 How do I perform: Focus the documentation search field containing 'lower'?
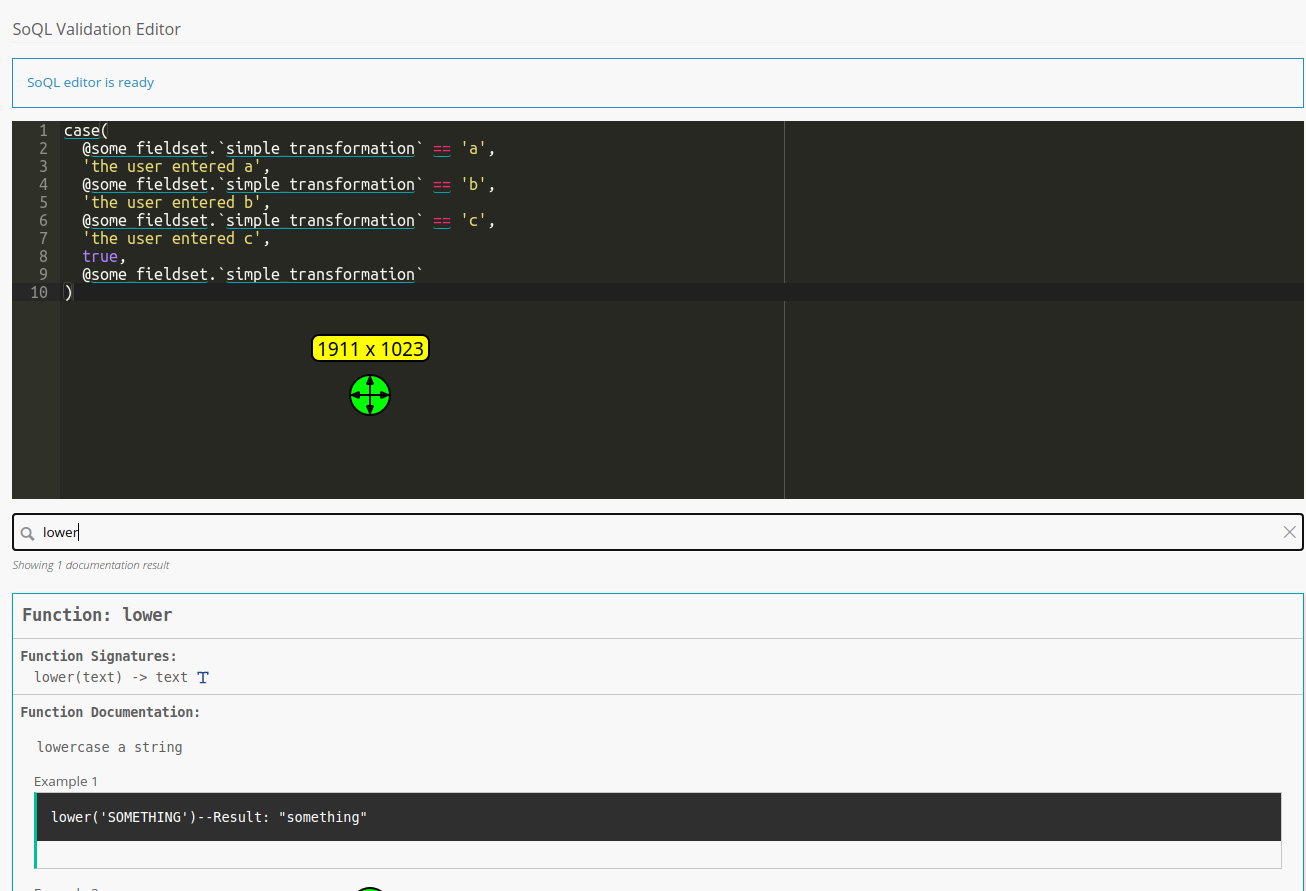657,532
